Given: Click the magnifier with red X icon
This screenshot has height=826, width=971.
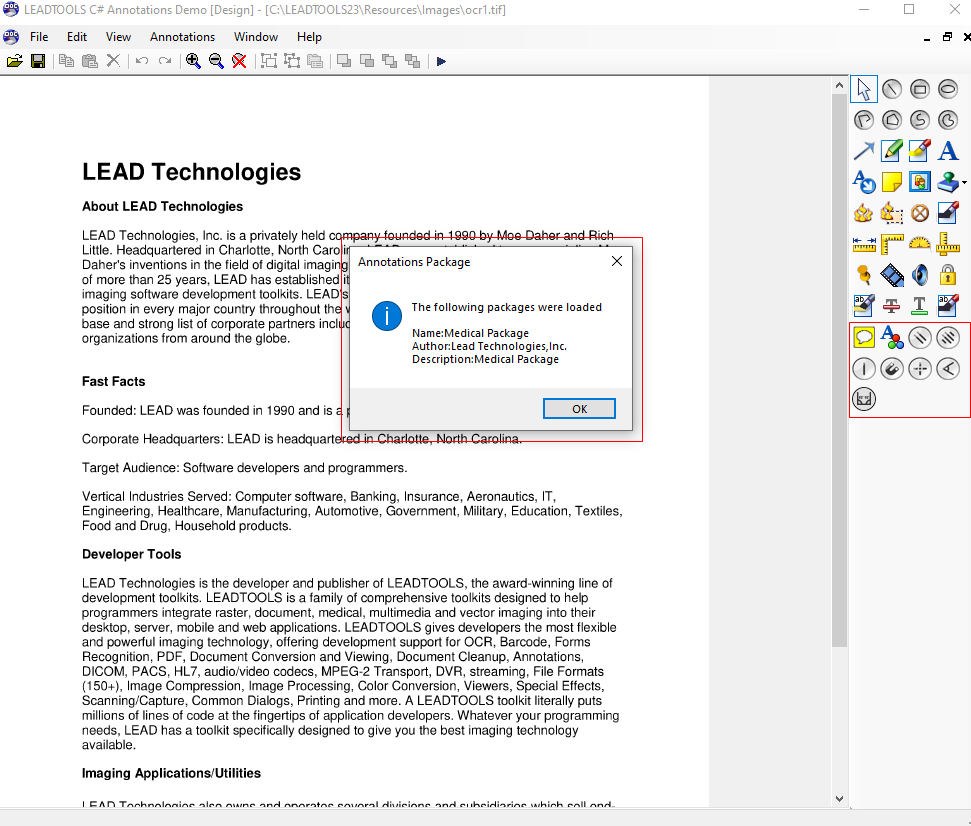Looking at the screenshot, I should click(239, 61).
